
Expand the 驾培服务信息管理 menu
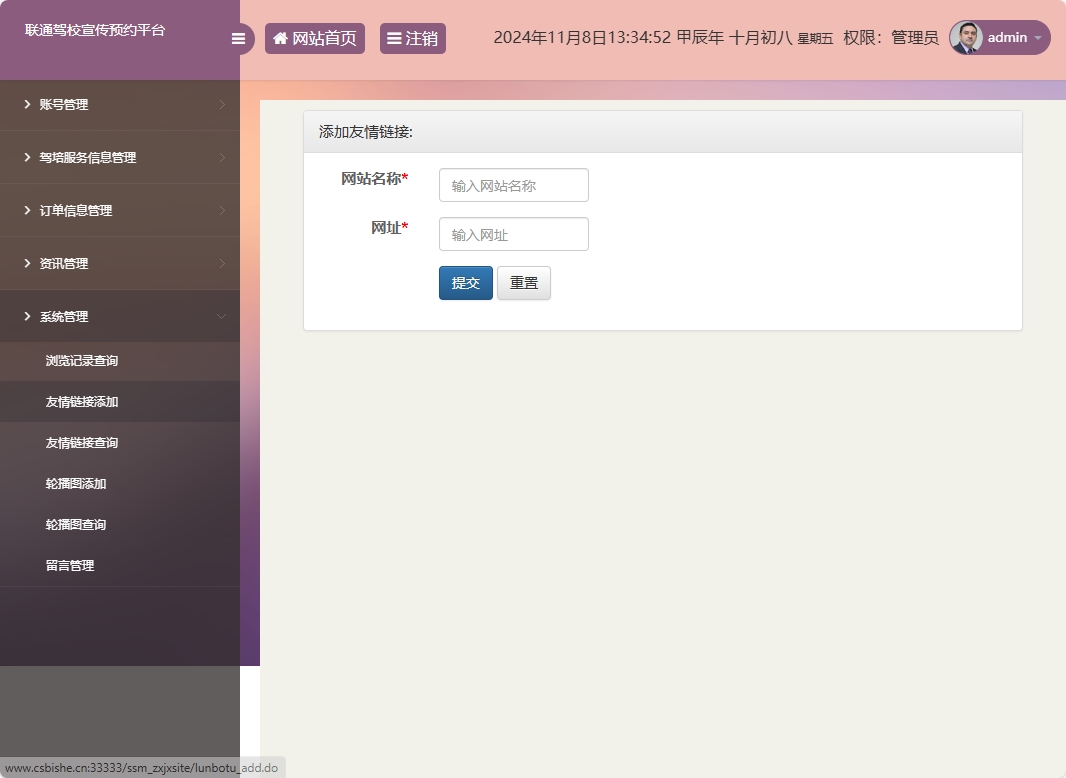120,158
